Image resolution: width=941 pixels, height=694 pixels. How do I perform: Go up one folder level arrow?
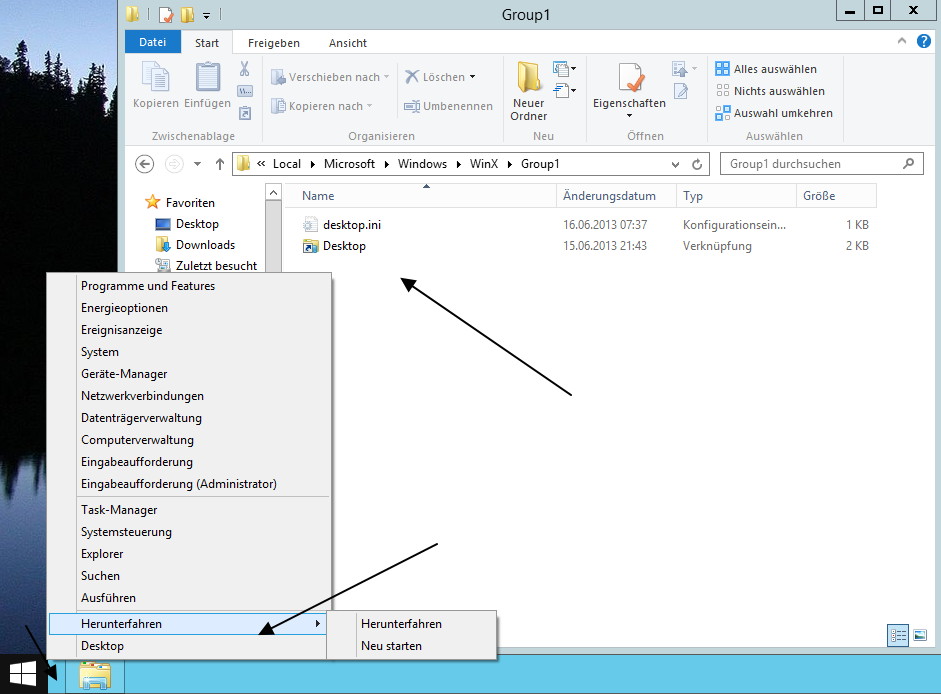click(x=220, y=164)
